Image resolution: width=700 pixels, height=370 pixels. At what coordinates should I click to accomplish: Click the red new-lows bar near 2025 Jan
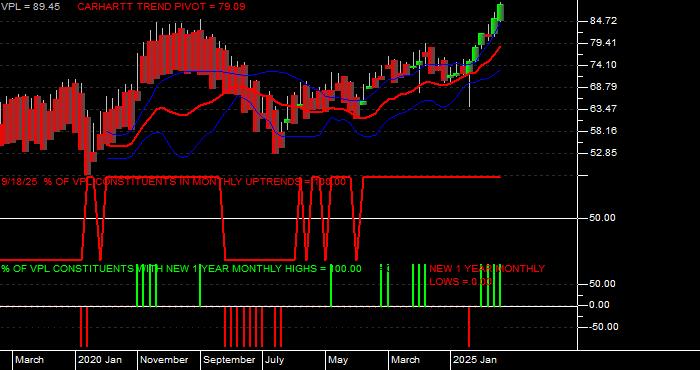click(x=469, y=327)
